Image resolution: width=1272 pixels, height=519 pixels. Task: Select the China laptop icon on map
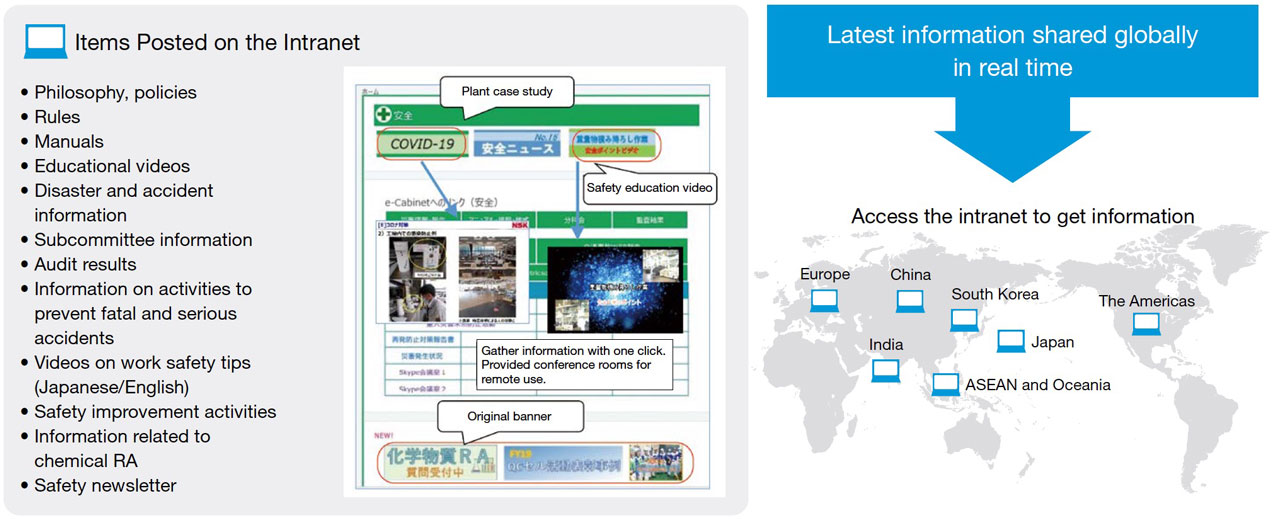[x=910, y=301]
